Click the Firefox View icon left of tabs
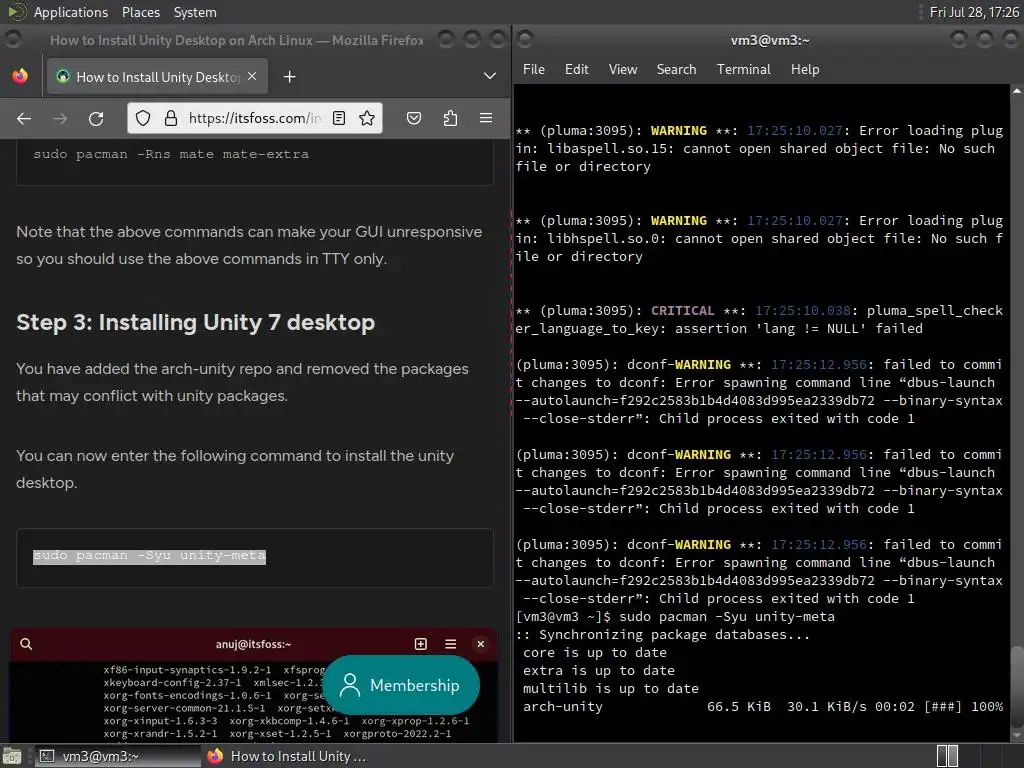1024x768 pixels. click(20, 76)
